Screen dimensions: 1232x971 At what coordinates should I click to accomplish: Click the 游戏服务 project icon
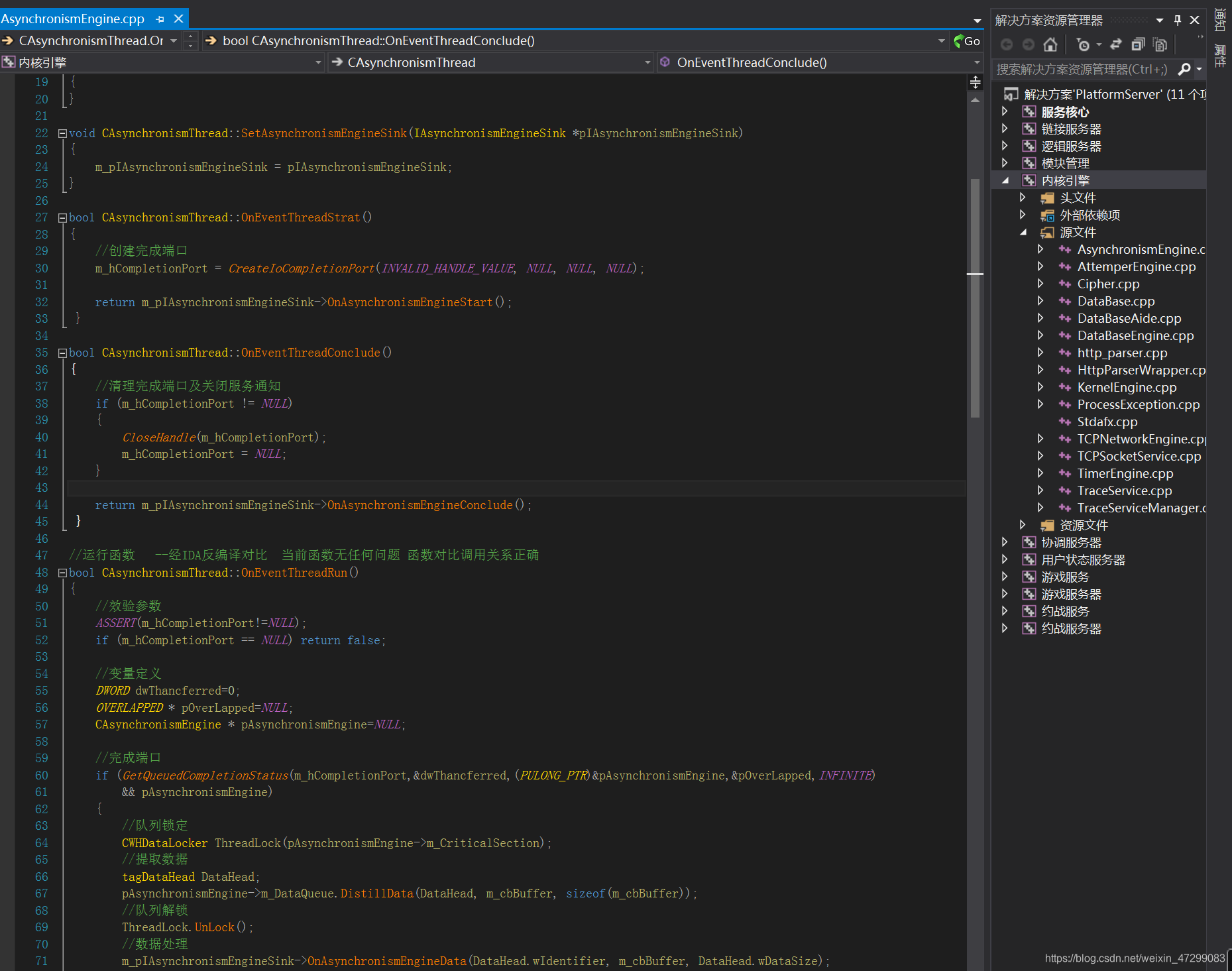point(1029,577)
